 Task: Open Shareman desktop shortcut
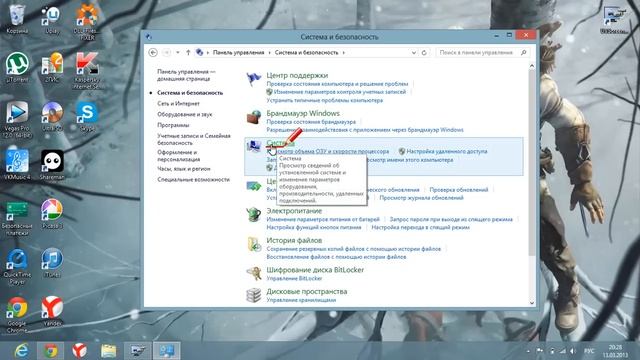pyautogui.click(x=52, y=164)
